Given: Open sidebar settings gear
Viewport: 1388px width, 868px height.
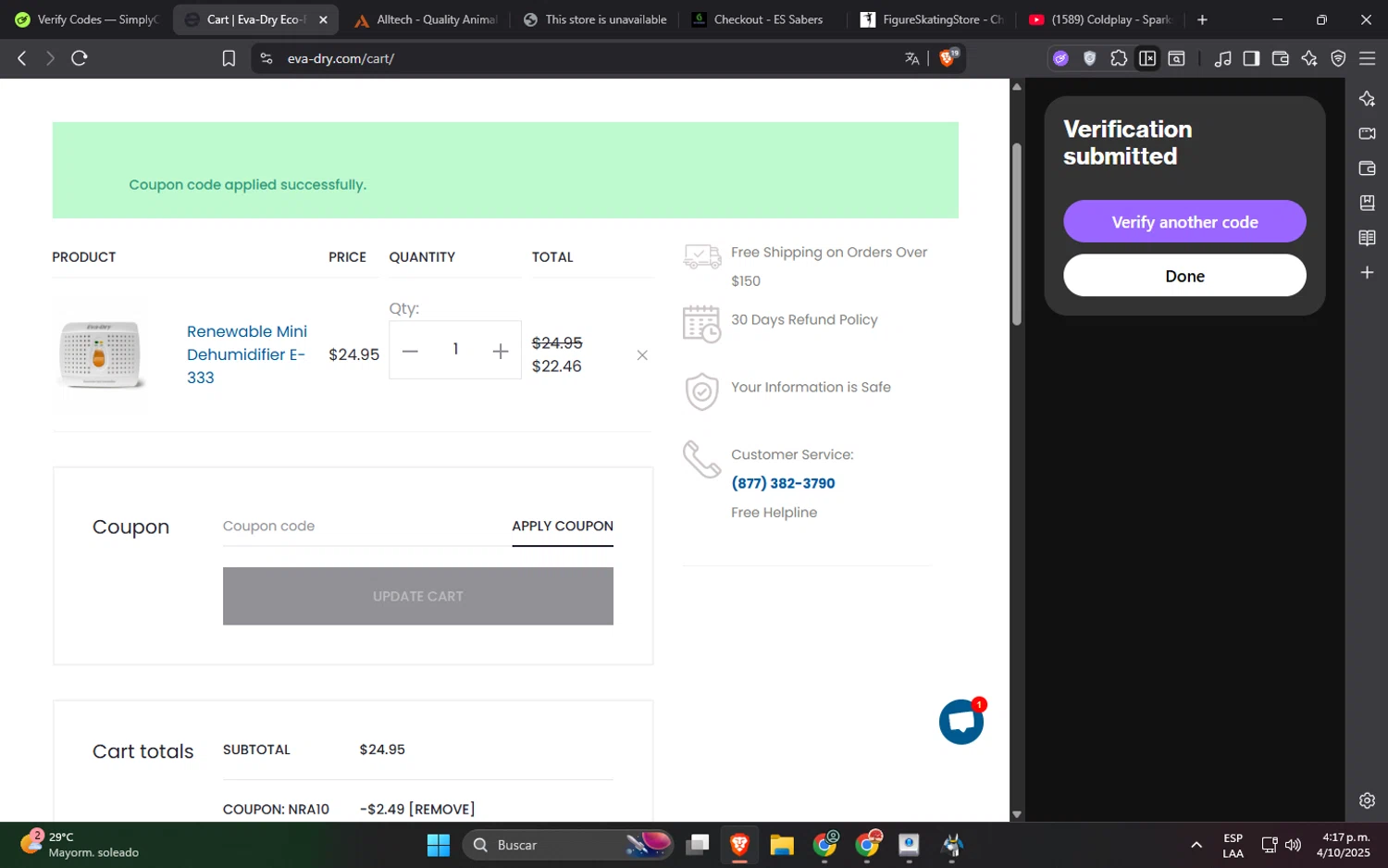Looking at the screenshot, I should coord(1367,800).
